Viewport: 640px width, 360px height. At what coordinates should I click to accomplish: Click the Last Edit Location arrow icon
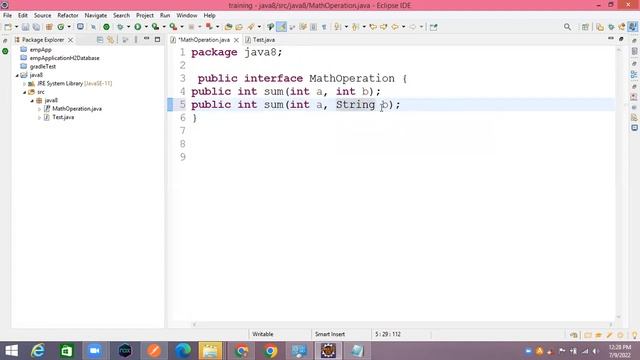tap(373, 27)
